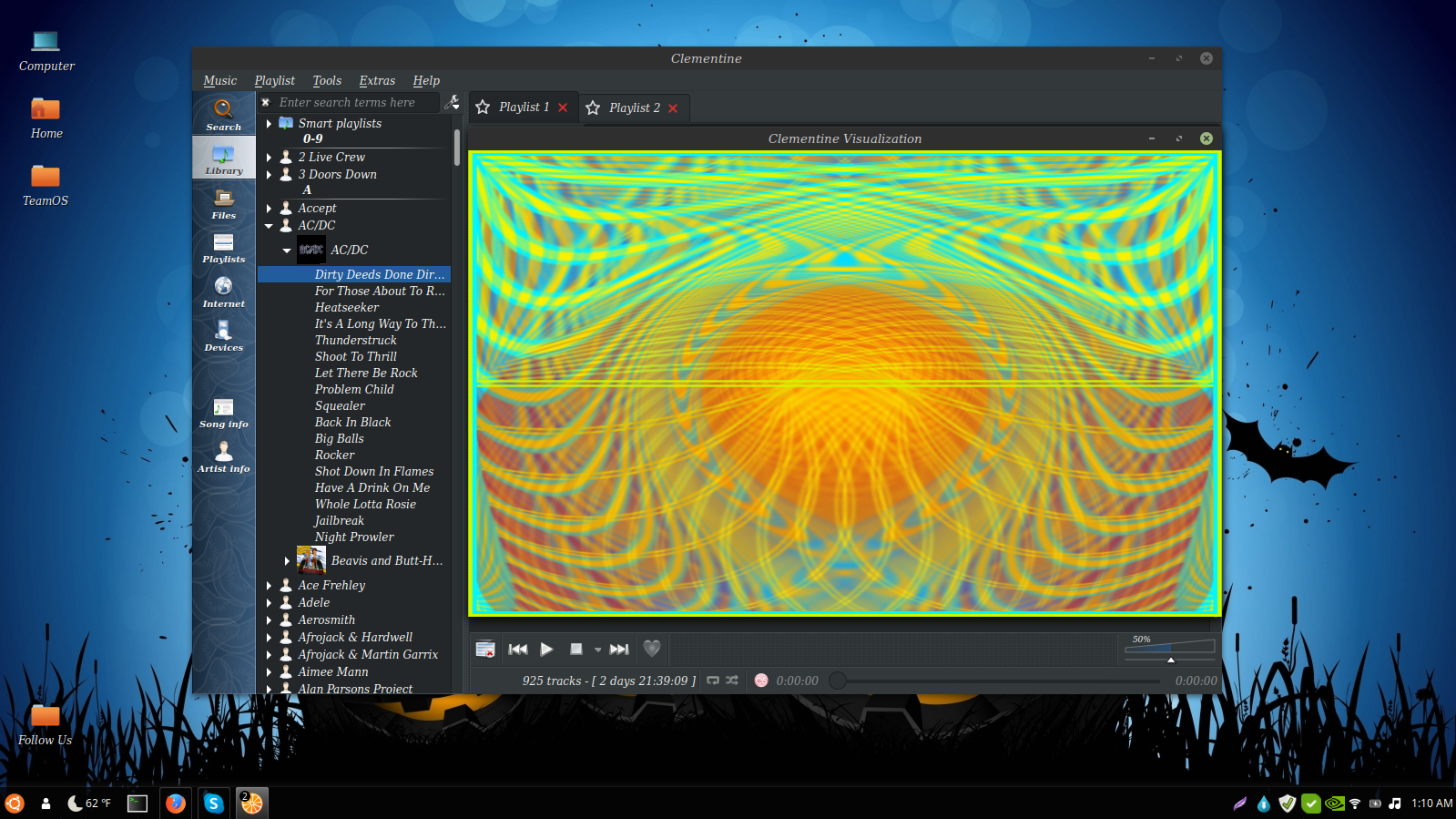The image size is (1456, 819).
Task: Skip to the previous track
Action: click(518, 649)
